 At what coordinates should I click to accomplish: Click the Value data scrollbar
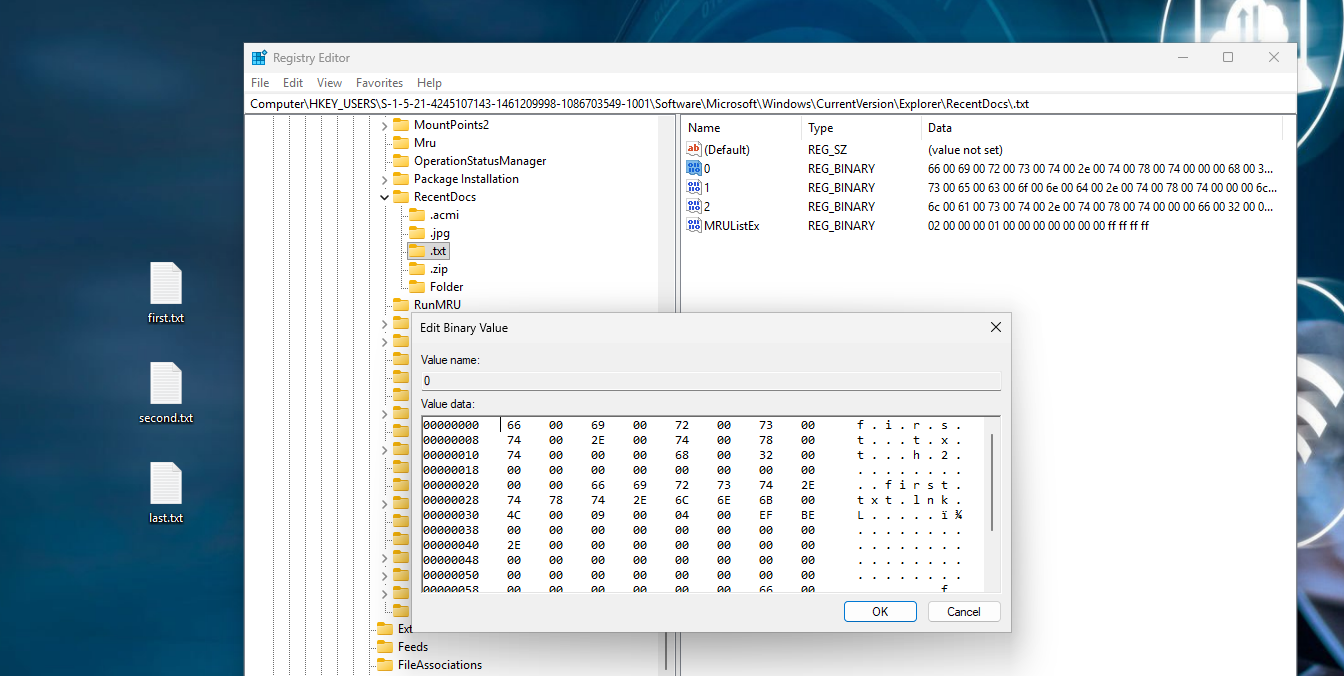[992, 483]
